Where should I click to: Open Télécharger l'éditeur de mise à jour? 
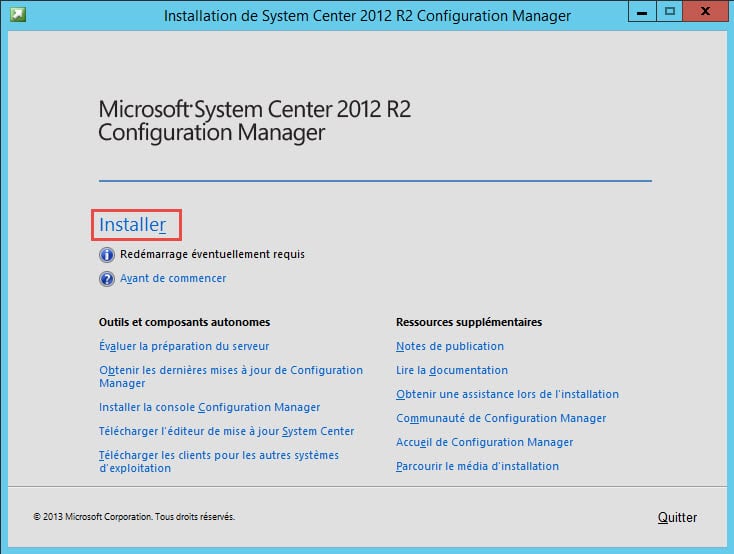click(x=226, y=431)
